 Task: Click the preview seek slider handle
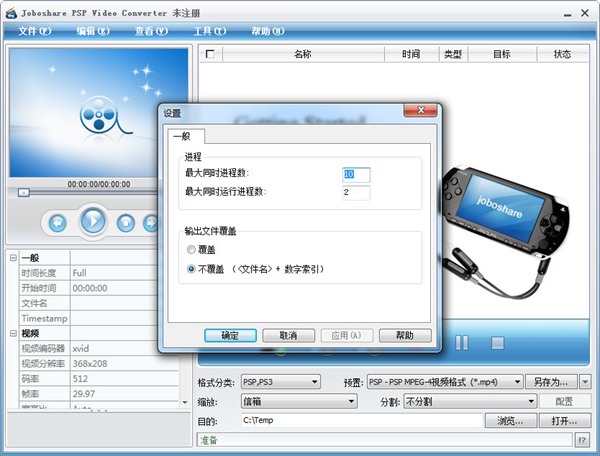(24, 192)
